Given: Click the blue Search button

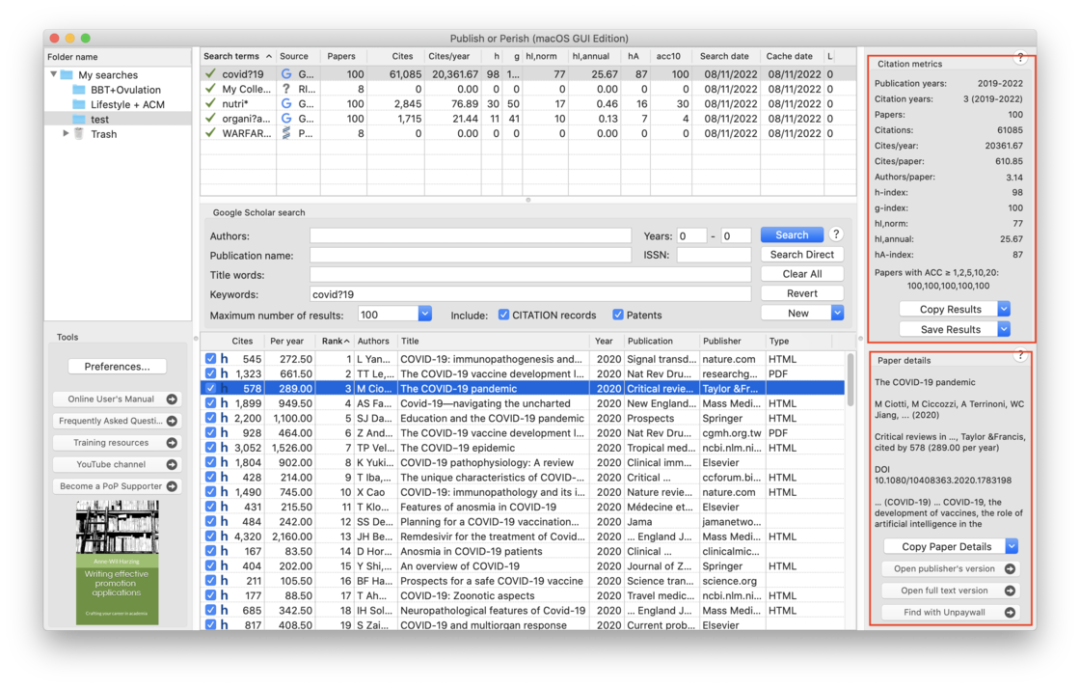Looking at the screenshot, I should (792, 235).
